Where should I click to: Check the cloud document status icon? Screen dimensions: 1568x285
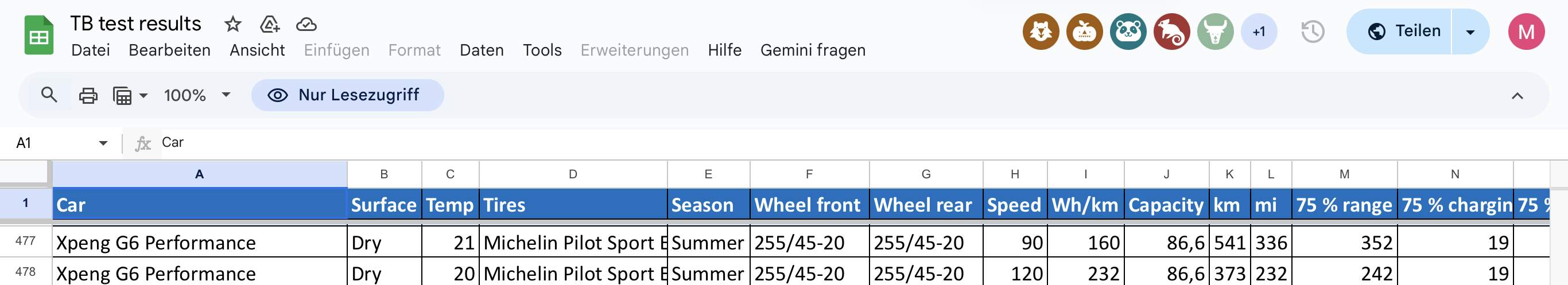click(306, 24)
